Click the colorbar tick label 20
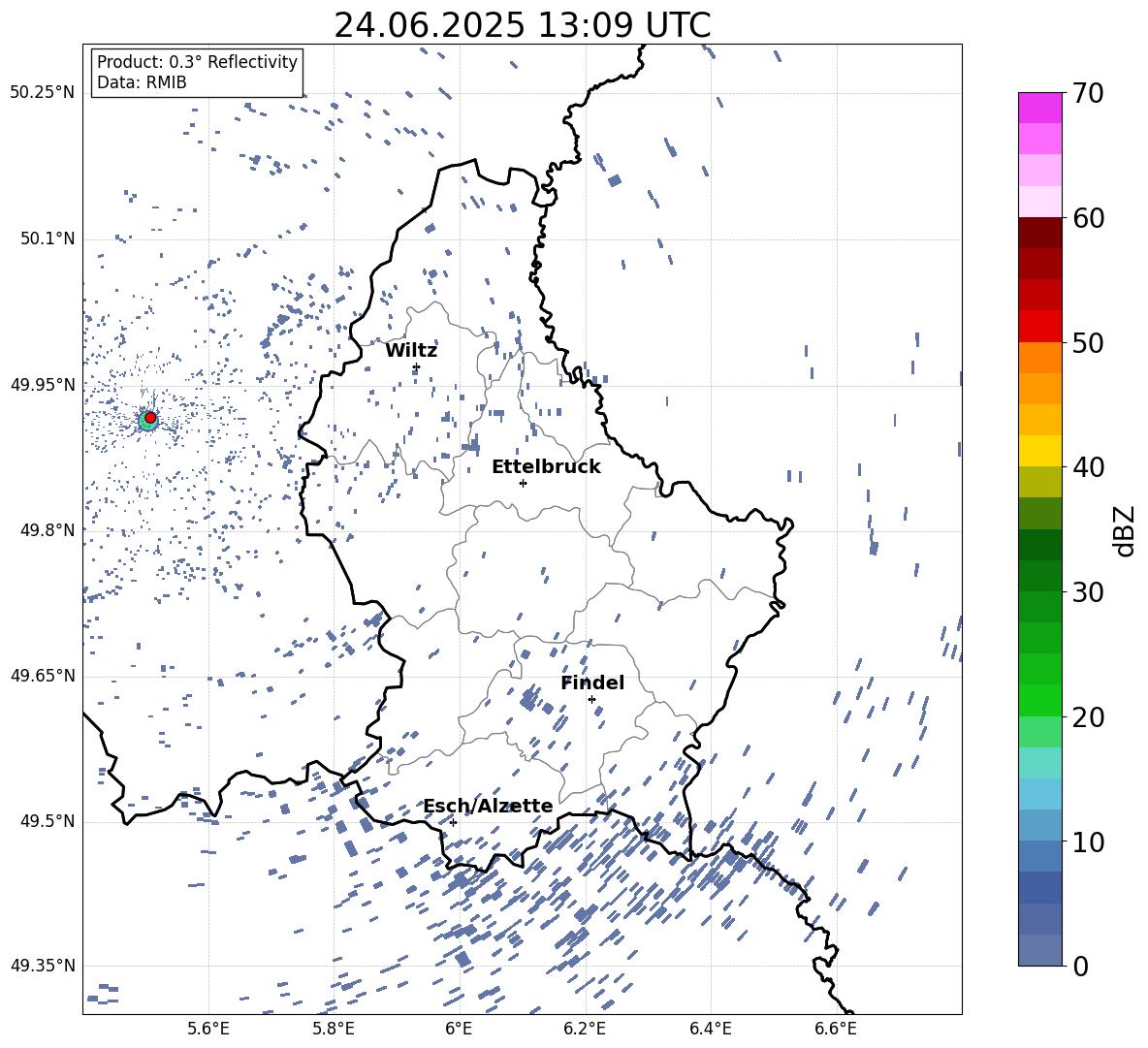The height and width of the screenshot is (1048, 1148). pos(1088,716)
